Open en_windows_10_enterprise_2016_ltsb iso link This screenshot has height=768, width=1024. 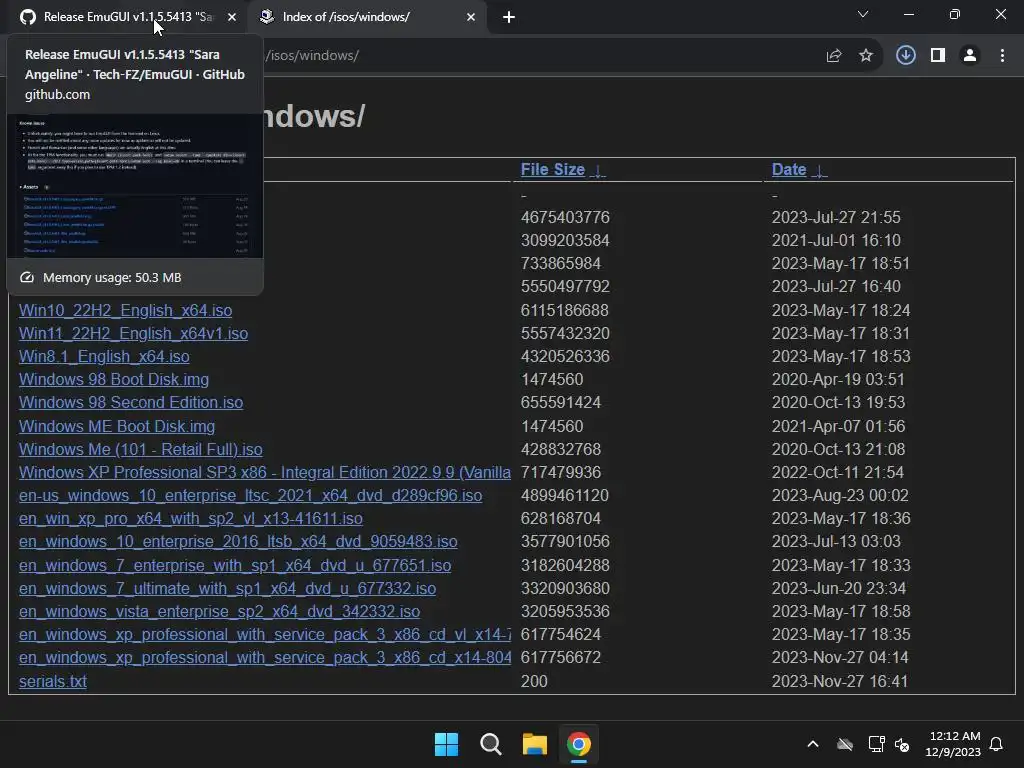click(238, 541)
